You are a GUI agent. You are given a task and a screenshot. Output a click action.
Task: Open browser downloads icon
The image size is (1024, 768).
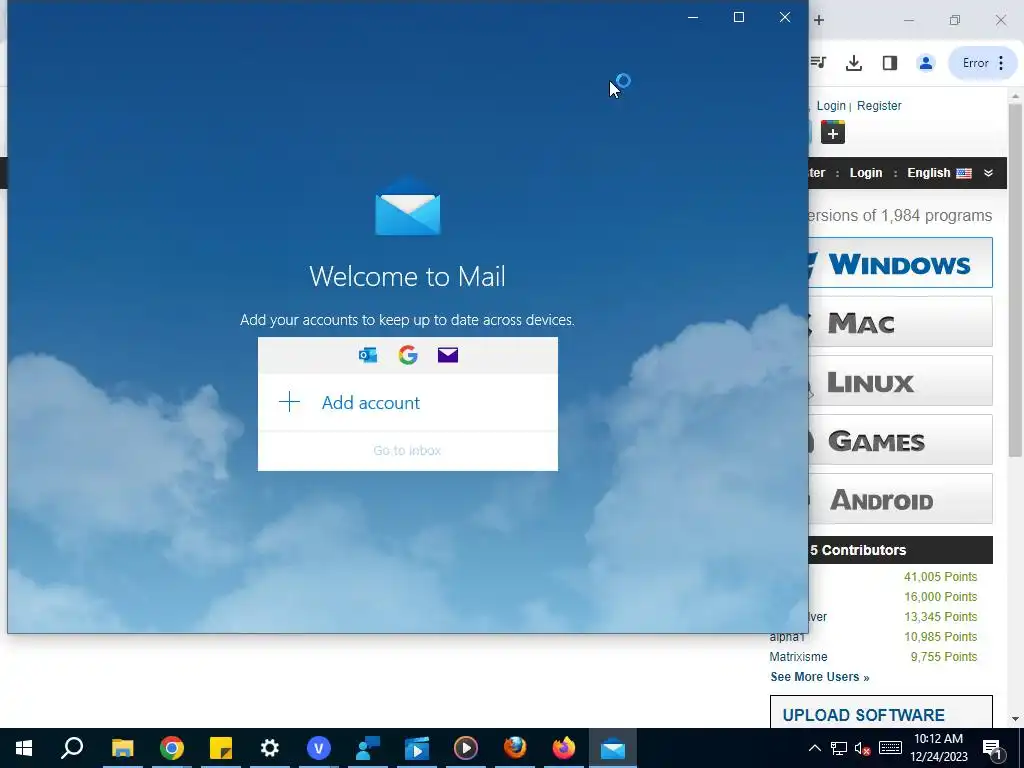[x=854, y=63]
